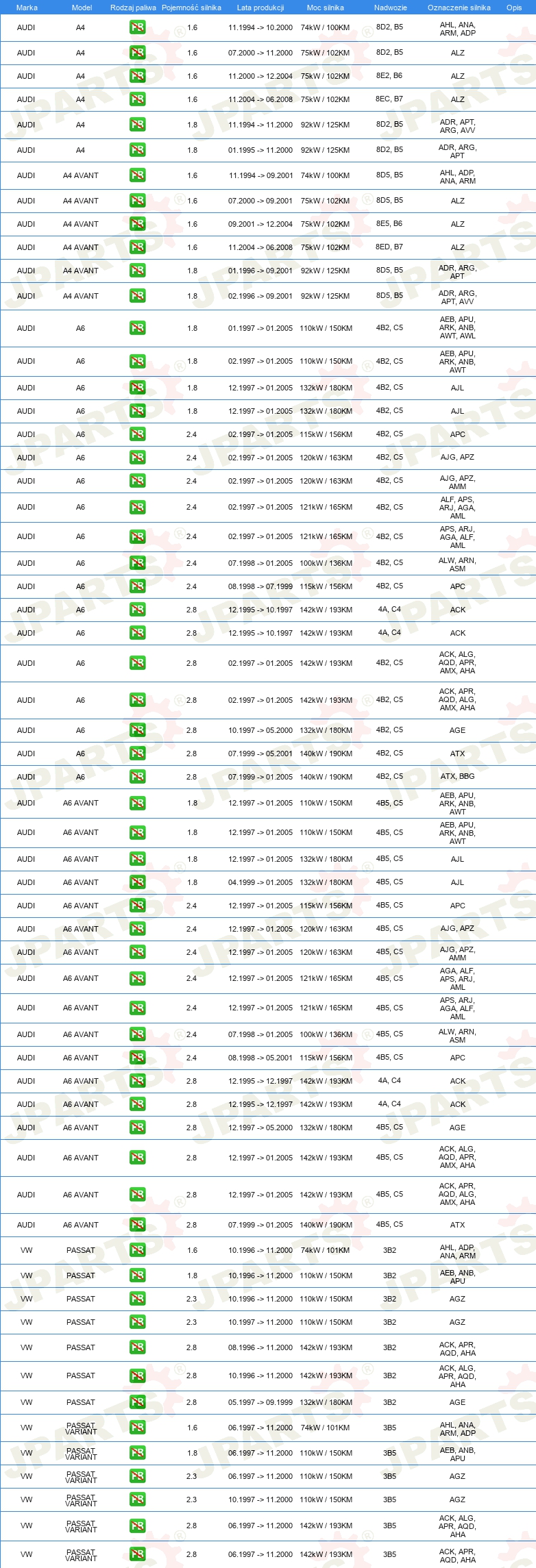Click fuel icon for Passat 2.8 08.1996 -> 11.2000 row
536x1568 pixels.
137,1347
